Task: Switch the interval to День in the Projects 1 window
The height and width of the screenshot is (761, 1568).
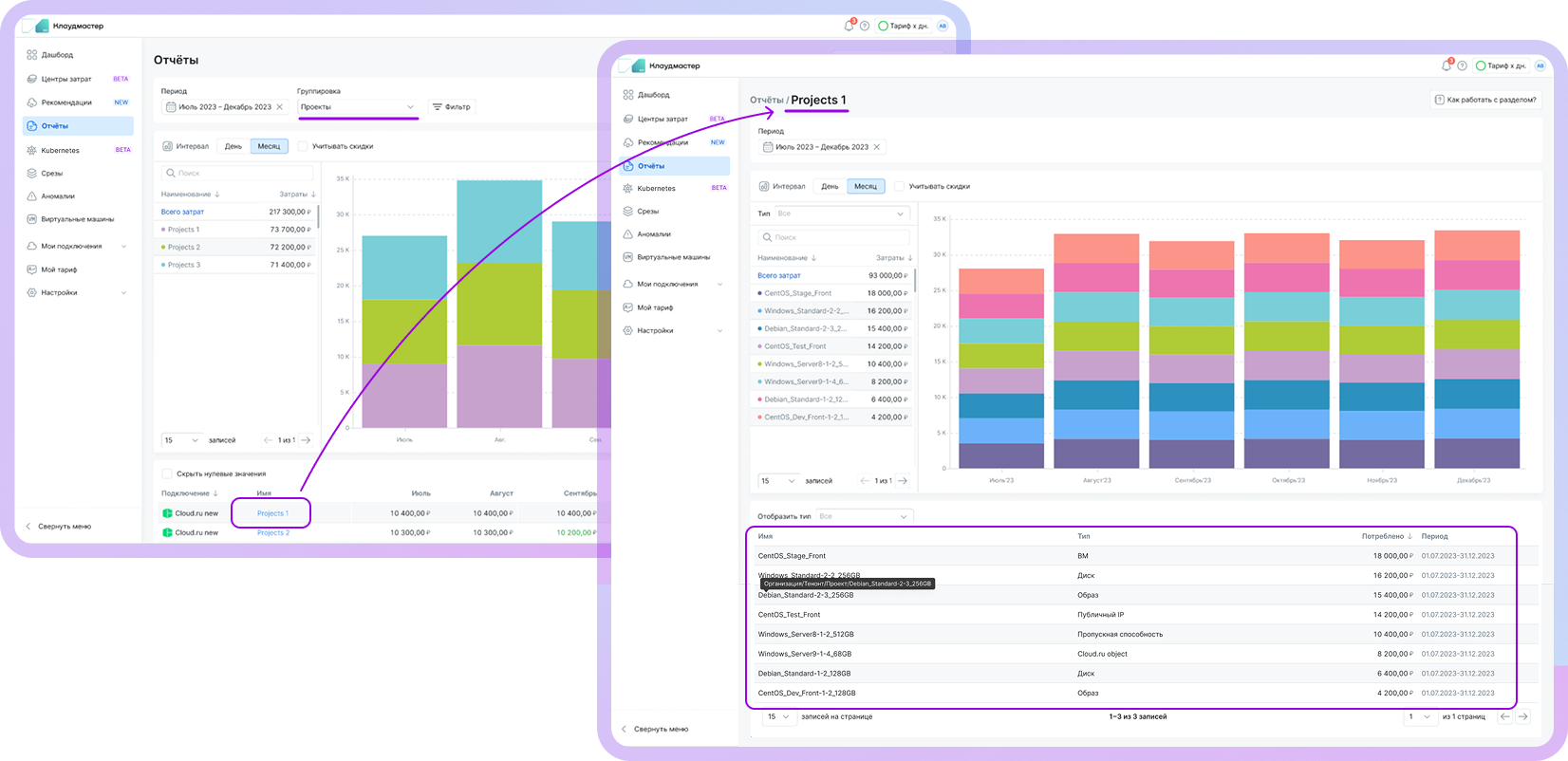Action: (830, 187)
